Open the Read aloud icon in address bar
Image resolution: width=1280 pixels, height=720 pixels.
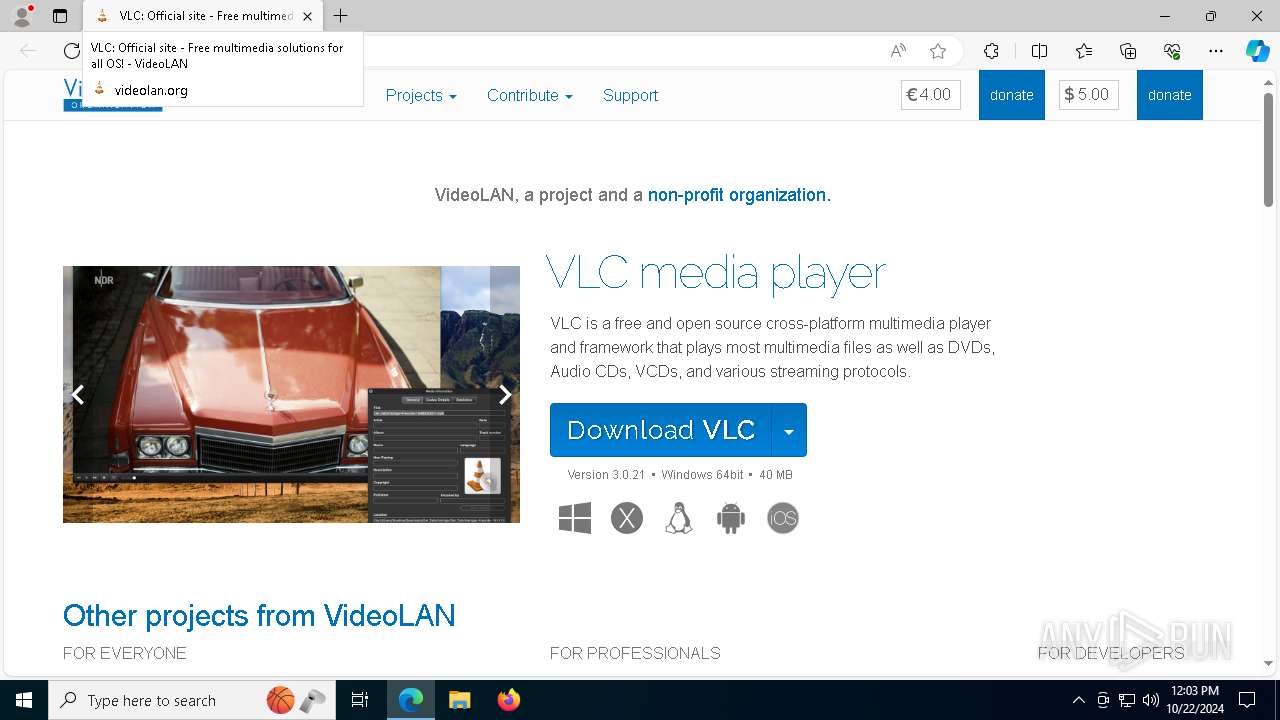pyautogui.click(x=898, y=51)
